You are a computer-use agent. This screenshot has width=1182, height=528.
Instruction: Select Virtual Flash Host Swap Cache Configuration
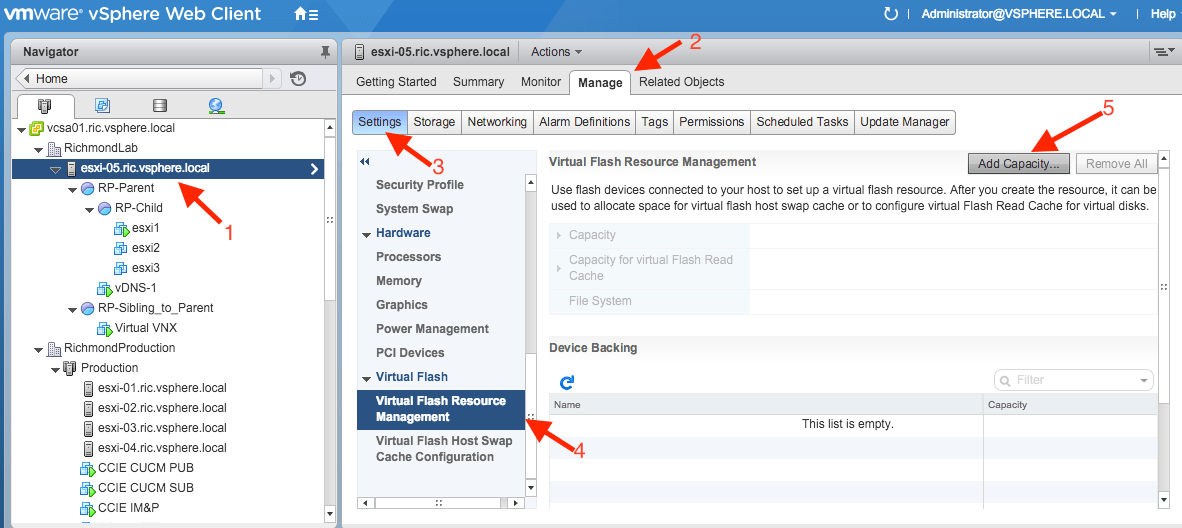[x=444, y=449]
